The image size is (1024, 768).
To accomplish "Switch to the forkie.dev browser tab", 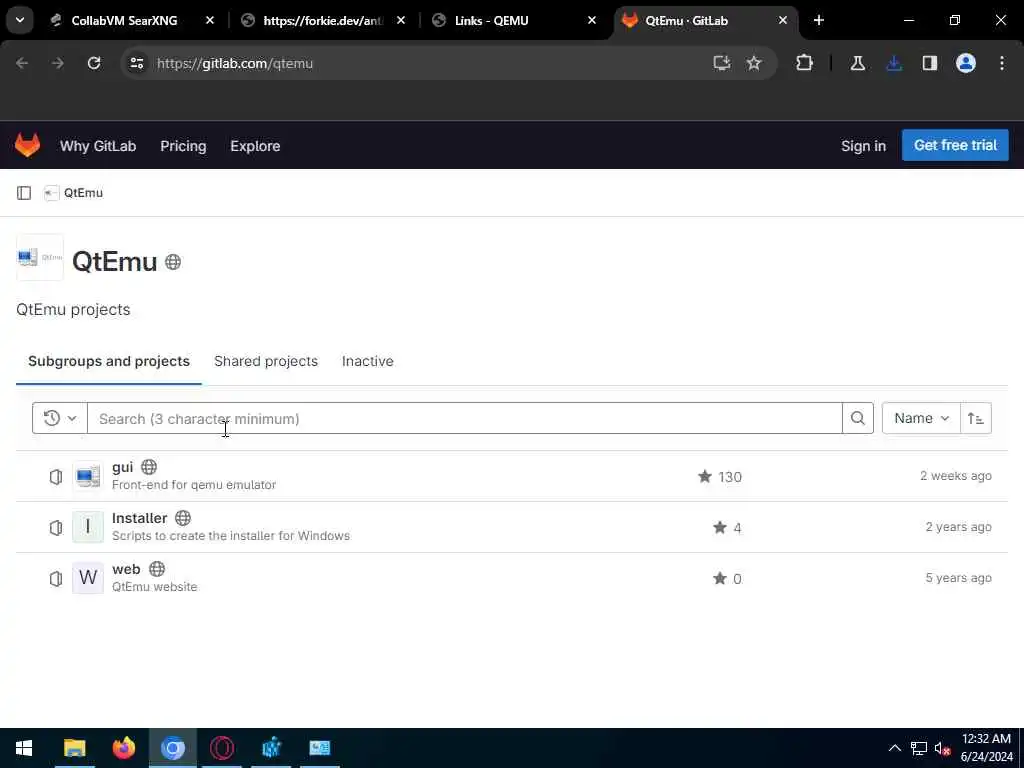I will (323, 21).
